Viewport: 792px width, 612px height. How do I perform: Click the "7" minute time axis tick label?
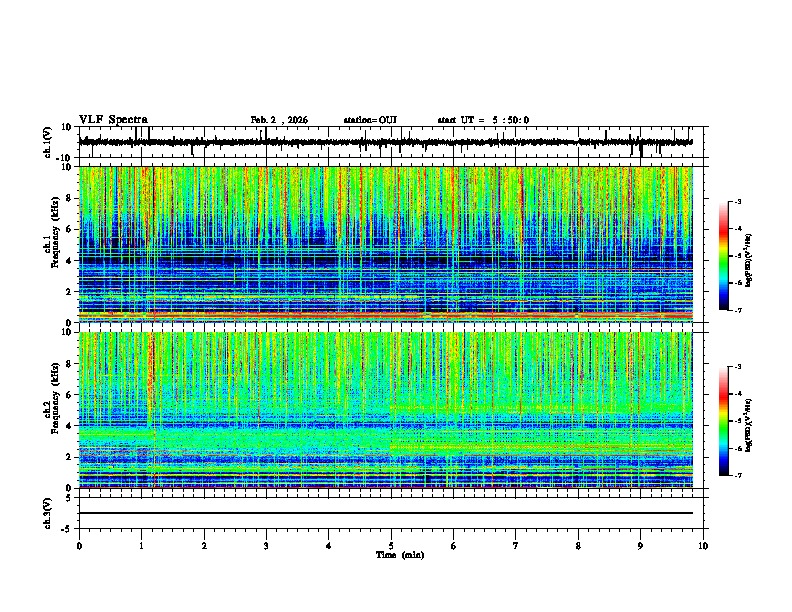tap(516, 546)
